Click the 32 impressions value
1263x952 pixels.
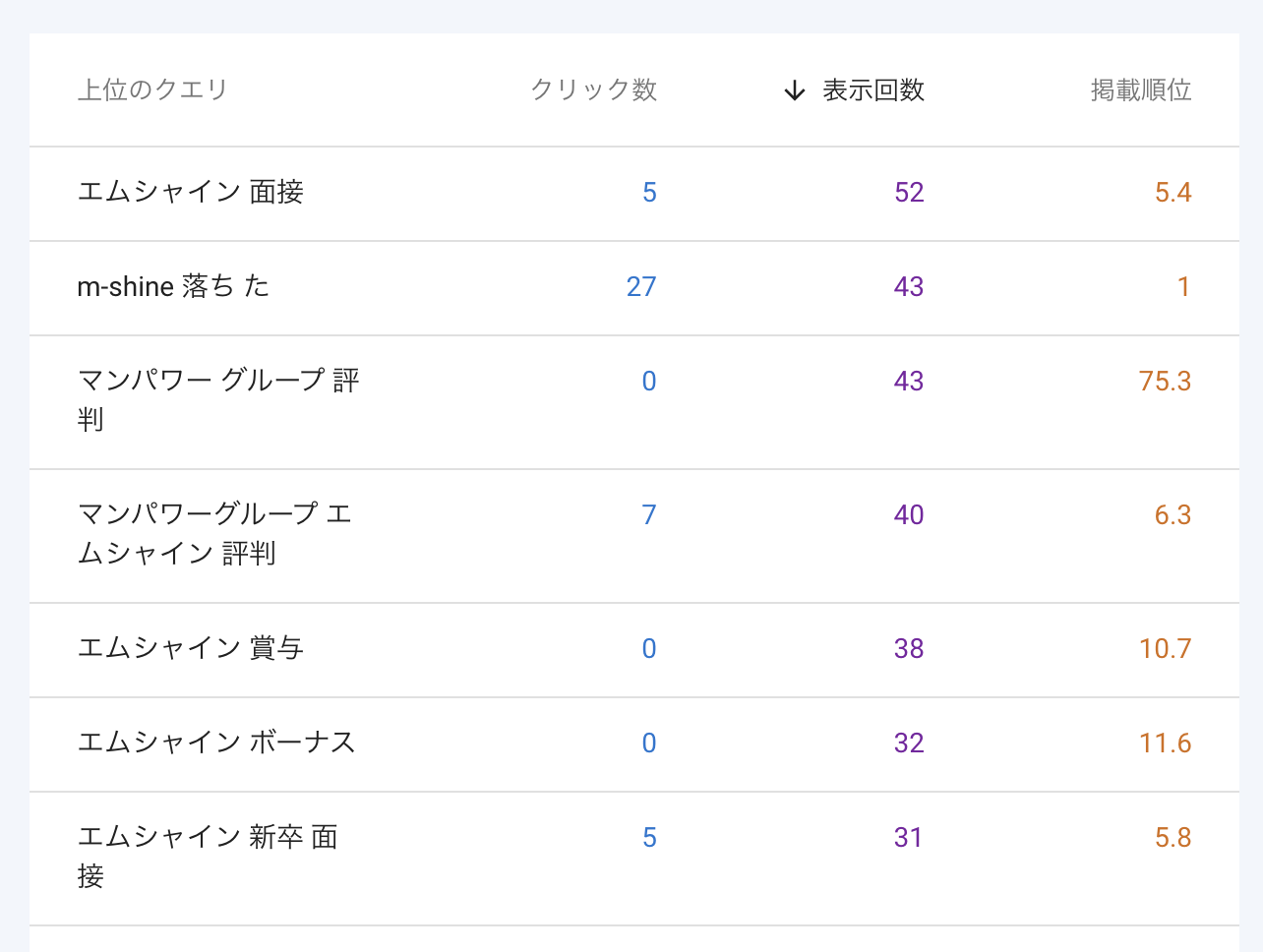point(909,744)
